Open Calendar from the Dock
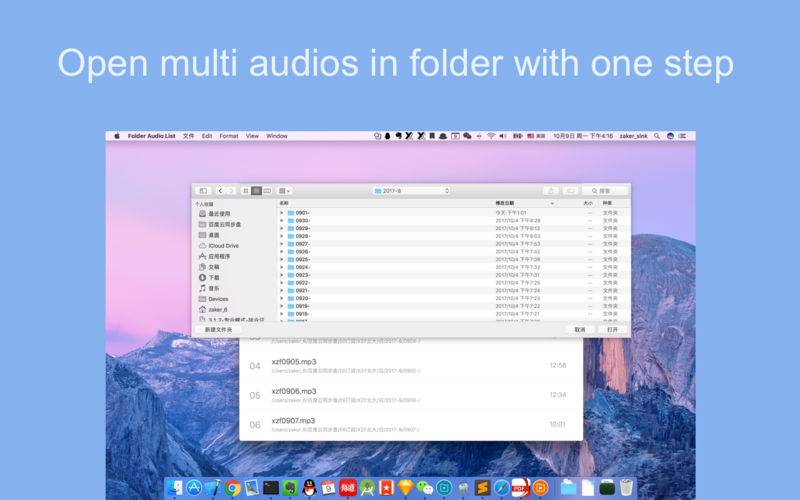This screenshot has height=500, width=800. (328, 488)
